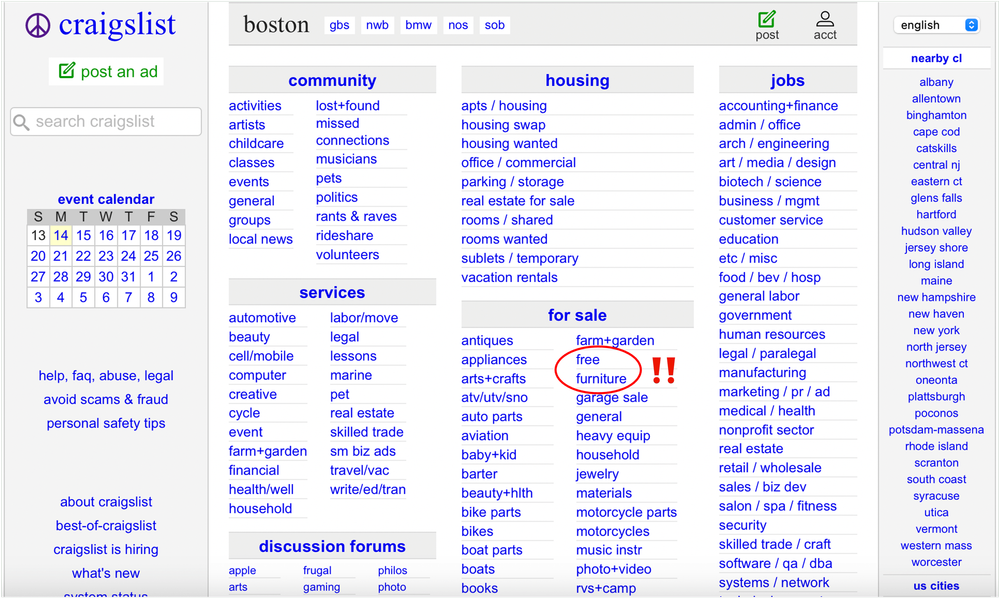Open the free listings link

tap(587, 360)
